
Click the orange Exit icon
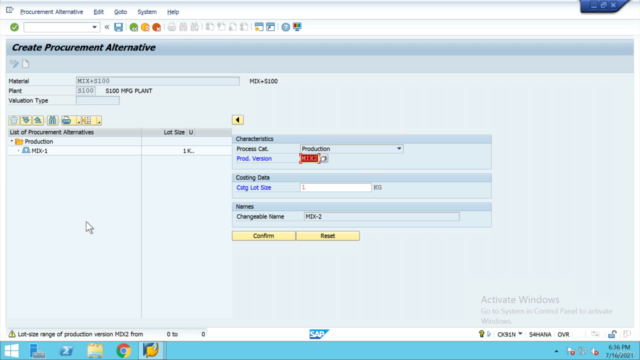click(x=145, y=27)
